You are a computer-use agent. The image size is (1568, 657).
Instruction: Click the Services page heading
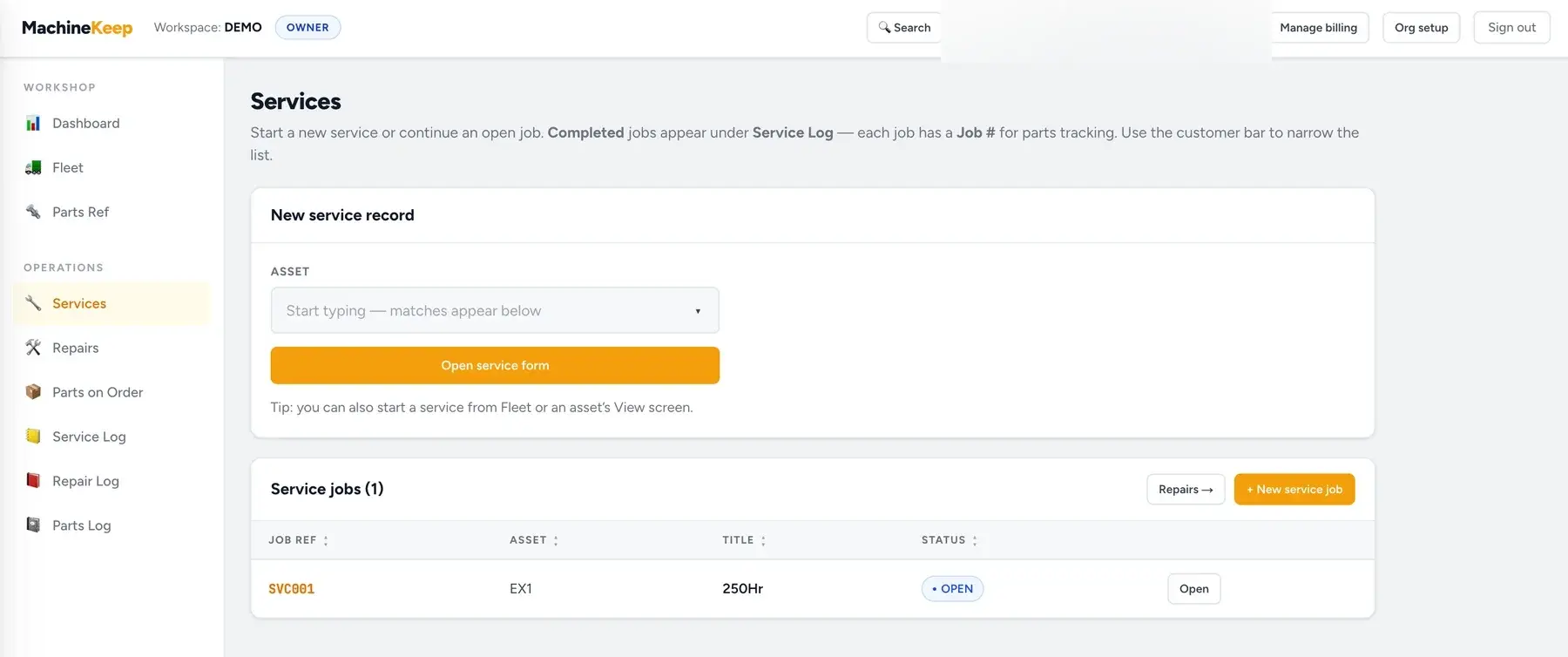click(295, 101)
